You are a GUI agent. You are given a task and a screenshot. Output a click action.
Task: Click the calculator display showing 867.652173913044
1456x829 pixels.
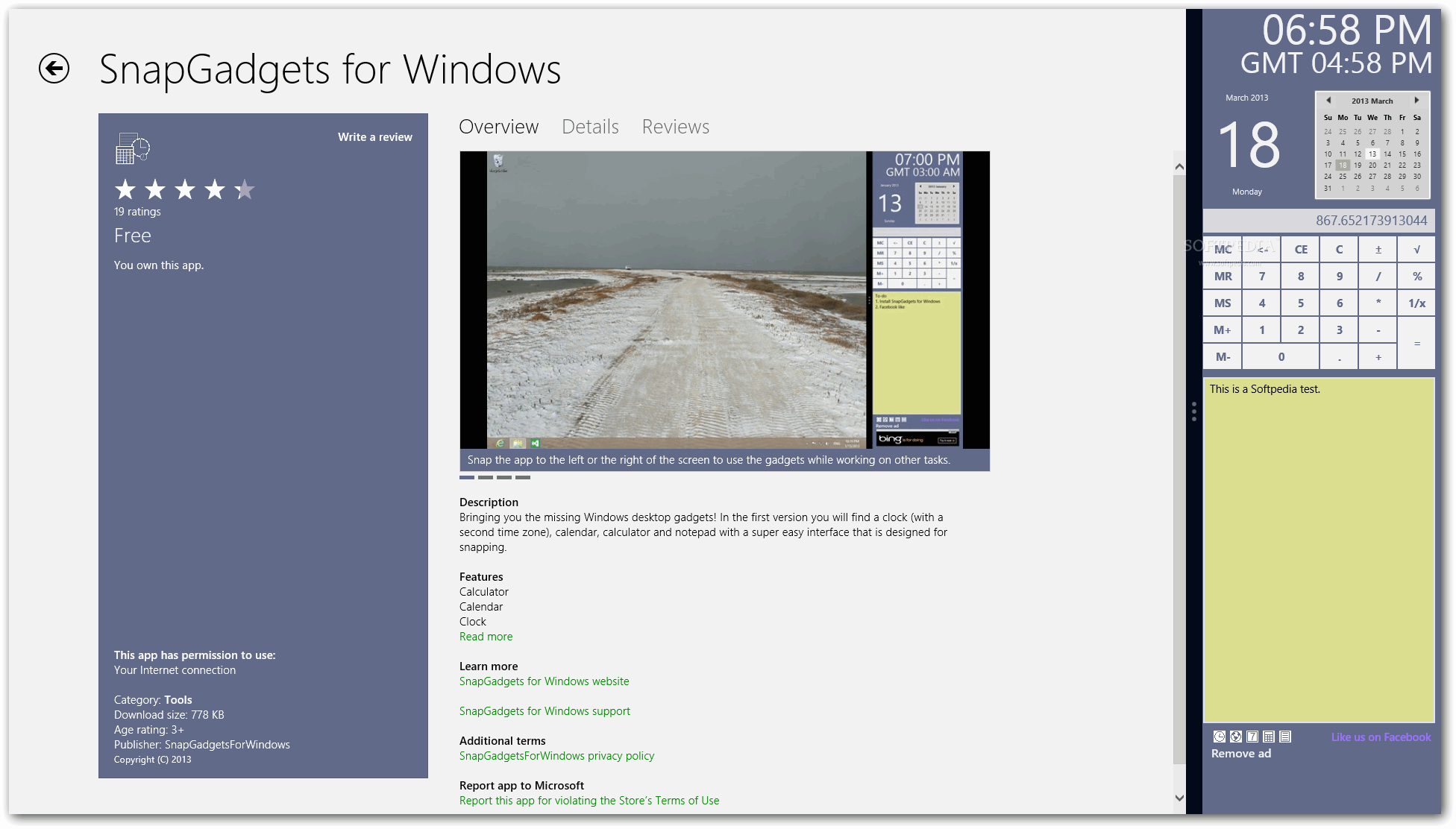tap(1319, 221)
